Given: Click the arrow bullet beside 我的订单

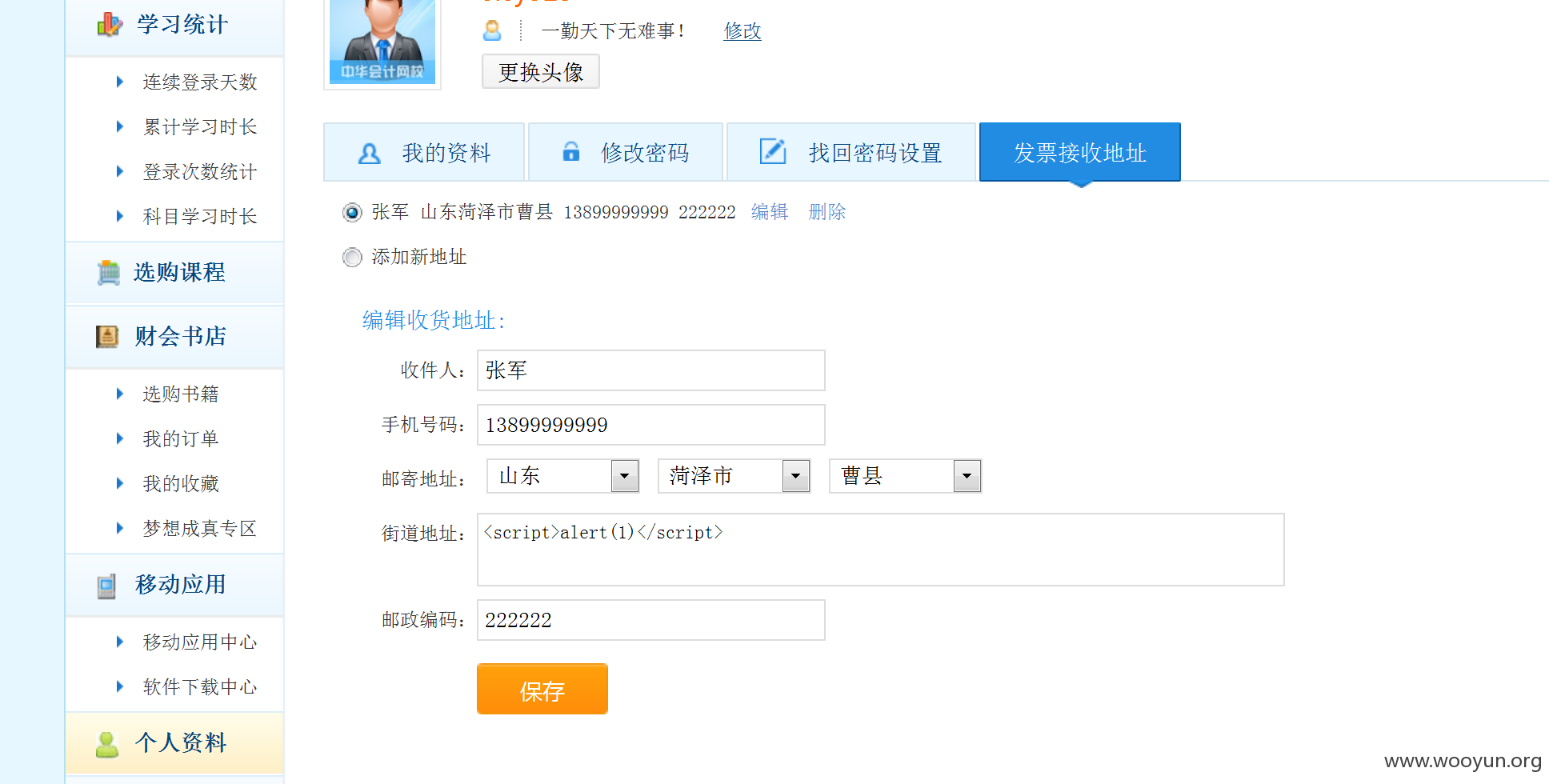Looking at the screenshot, I should [x=119, y=438].
